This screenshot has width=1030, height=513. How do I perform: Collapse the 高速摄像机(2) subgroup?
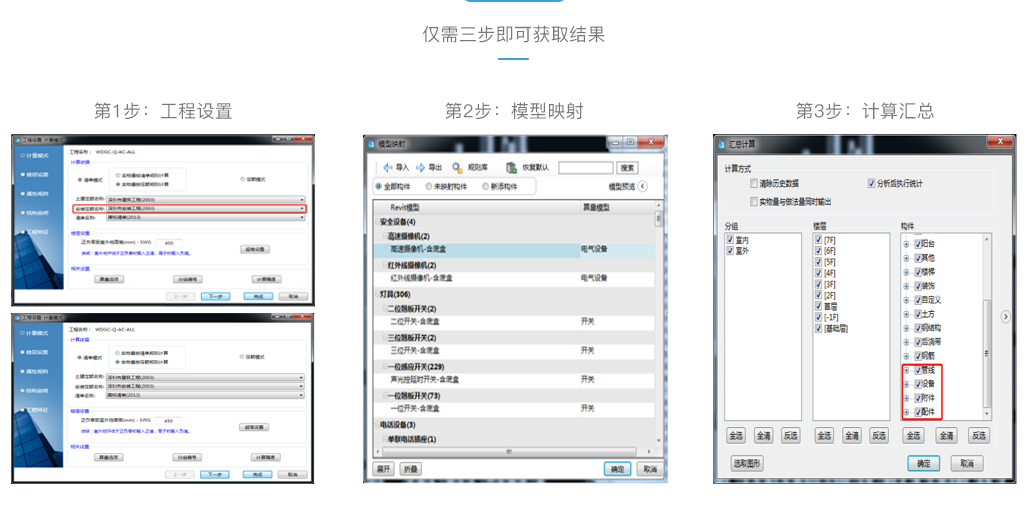(386, 236)
